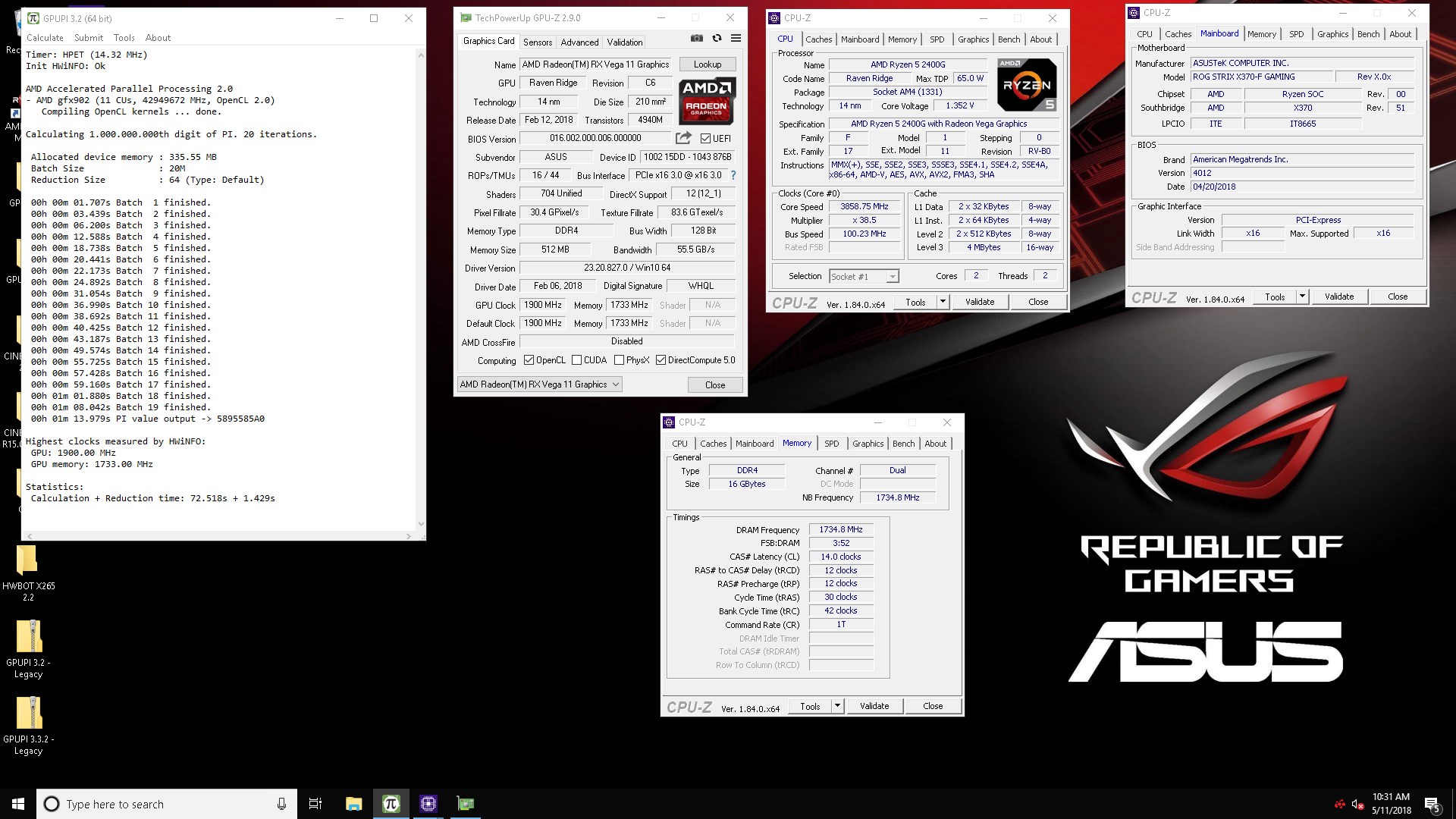Open Task View in taskbar
The image size is (1456, 819).
(x=315, y=804)
